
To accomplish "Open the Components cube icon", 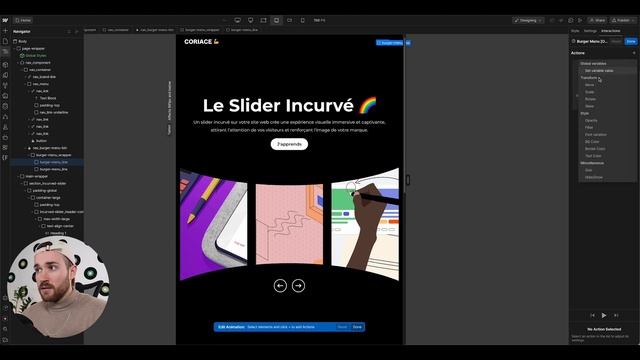I will tap(5, 64).
